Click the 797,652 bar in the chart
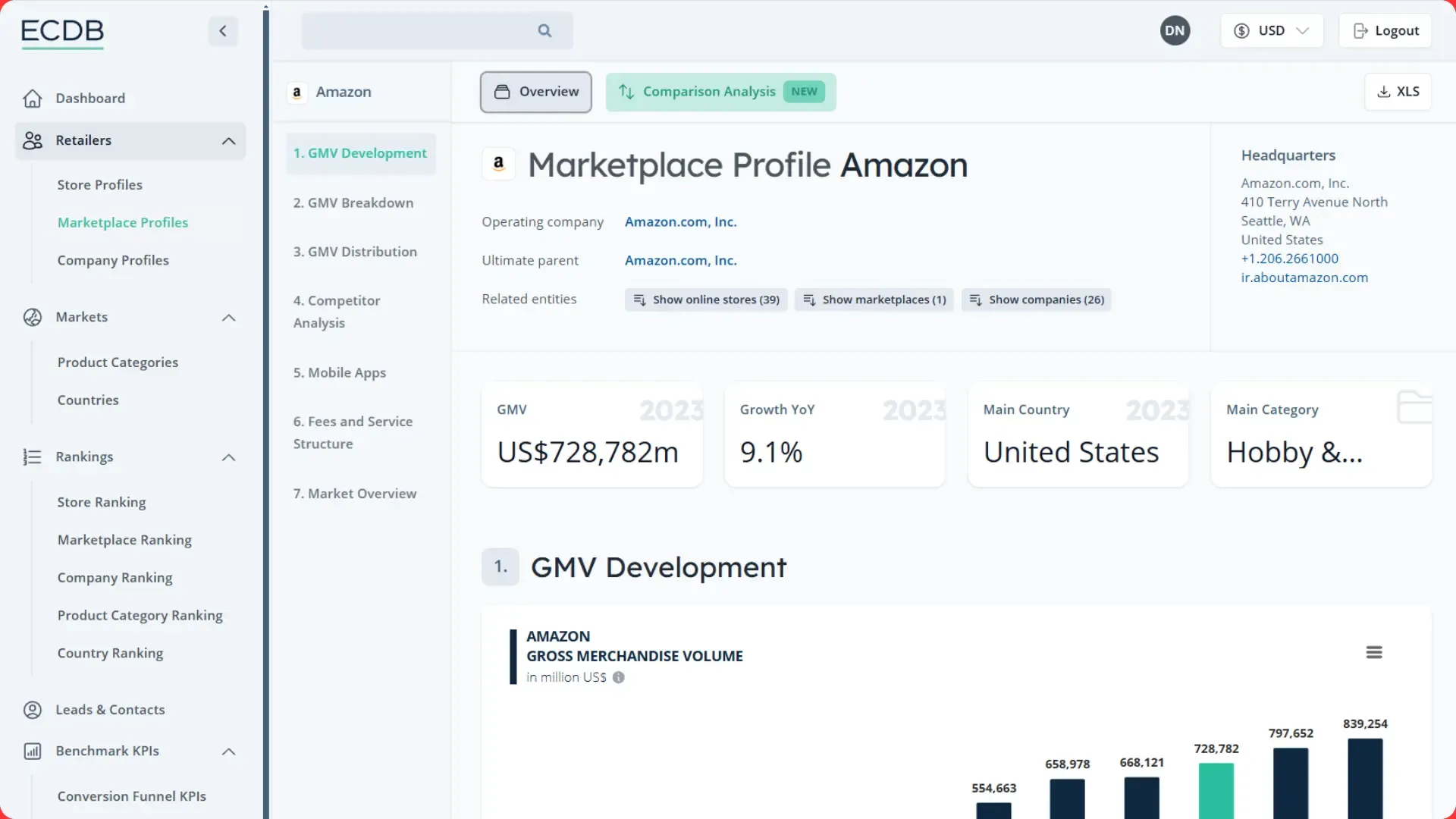Image resolution: width=1456 pixels, height=819 pixels. coord(1291,783)
